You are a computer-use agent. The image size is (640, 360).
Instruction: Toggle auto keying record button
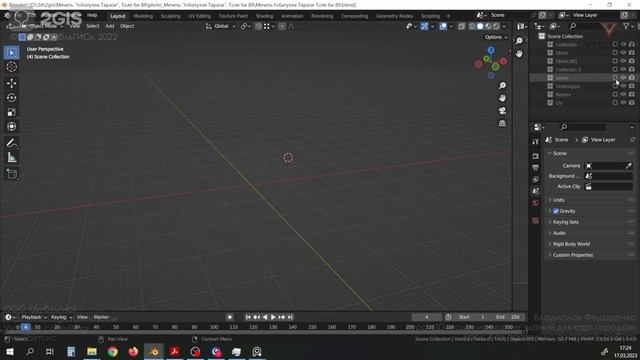230,317
